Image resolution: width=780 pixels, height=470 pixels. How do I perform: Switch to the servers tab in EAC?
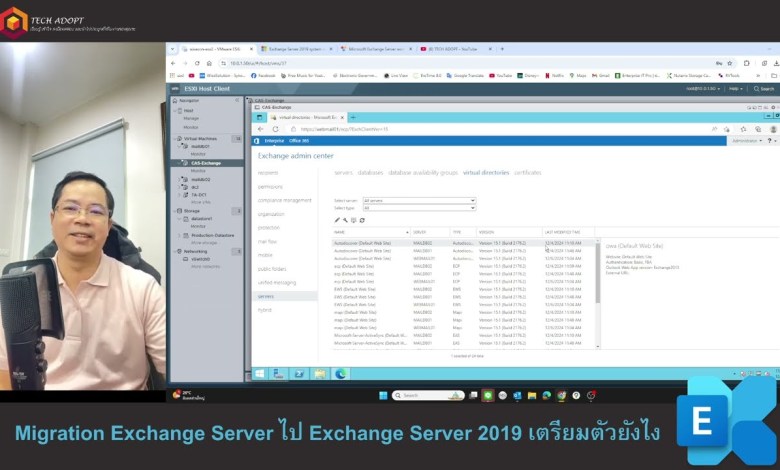click(x=343, y=173)
